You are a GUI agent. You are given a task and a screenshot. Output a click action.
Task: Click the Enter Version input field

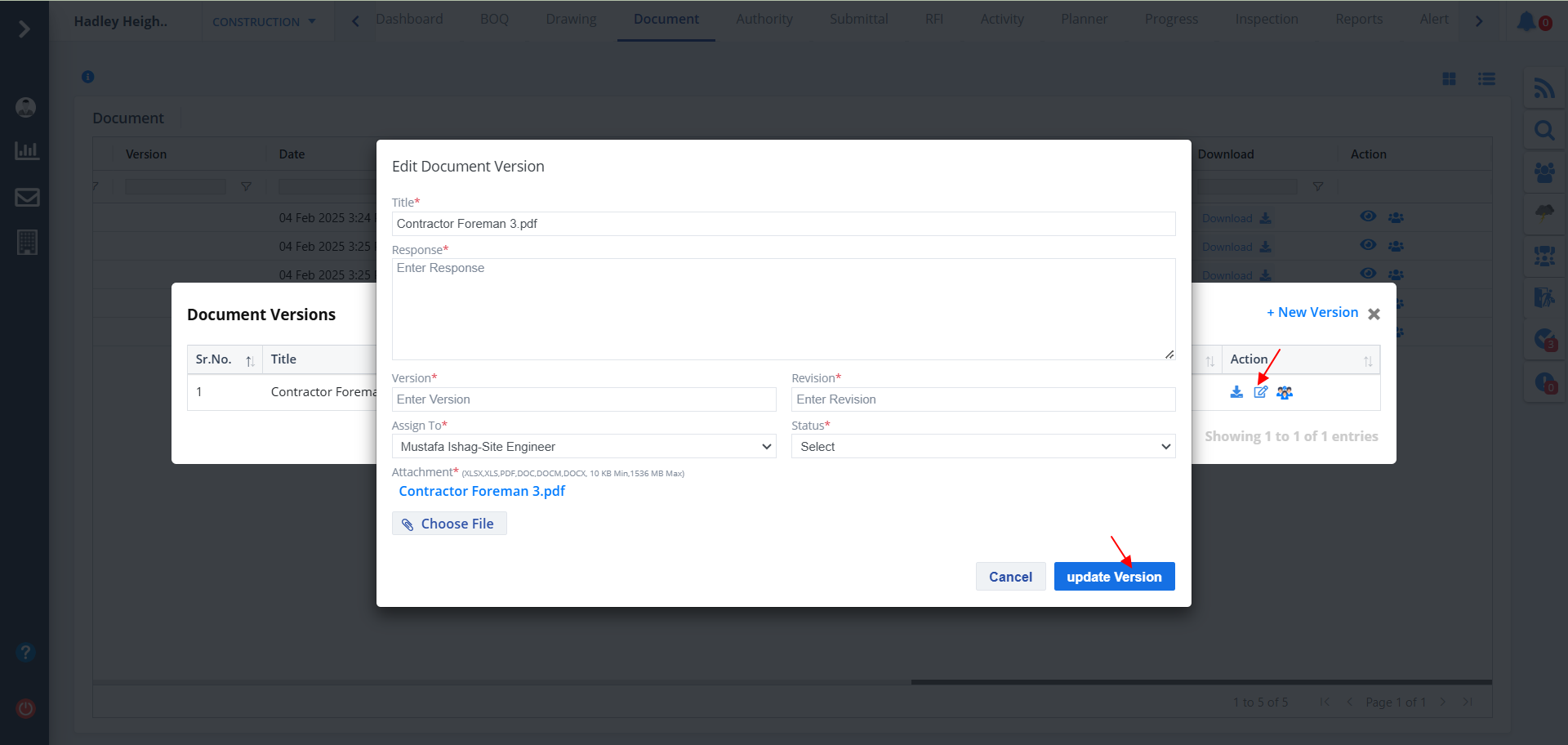pos(583,399)
